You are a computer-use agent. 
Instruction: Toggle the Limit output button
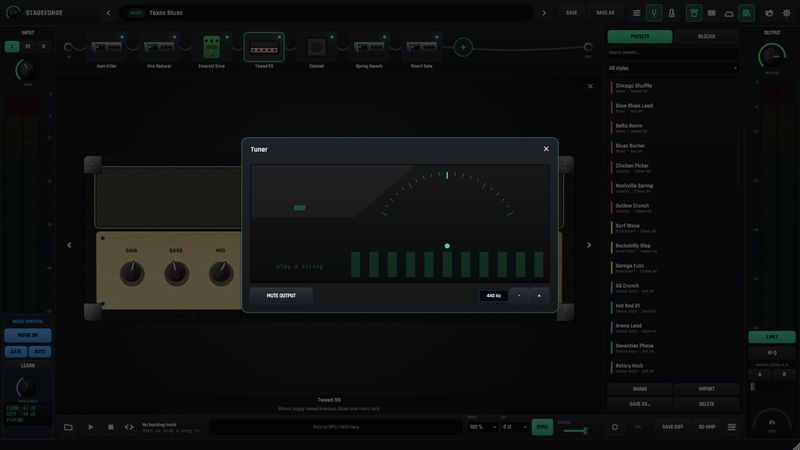click(771, 337)
